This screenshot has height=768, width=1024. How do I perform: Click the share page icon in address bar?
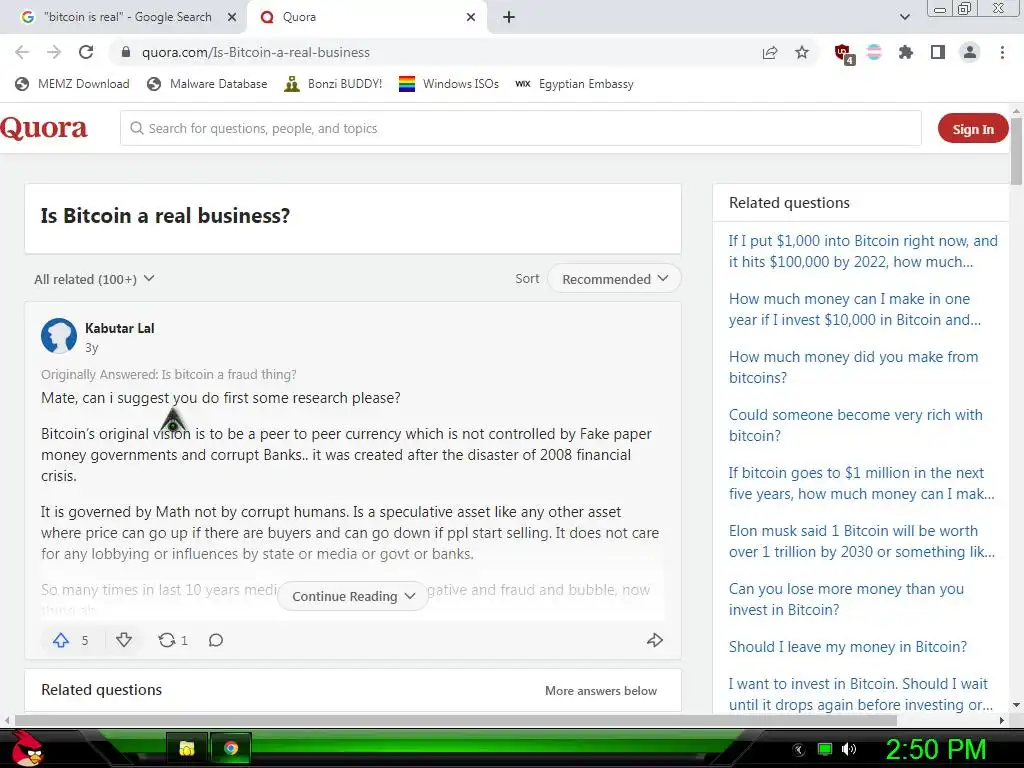(x=770, y=52)
